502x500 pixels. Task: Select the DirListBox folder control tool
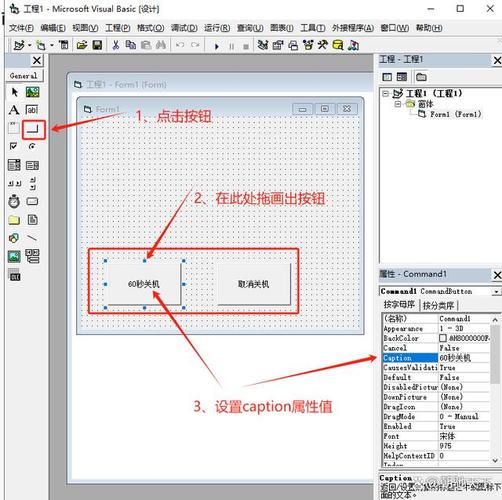tap(14, 220)
